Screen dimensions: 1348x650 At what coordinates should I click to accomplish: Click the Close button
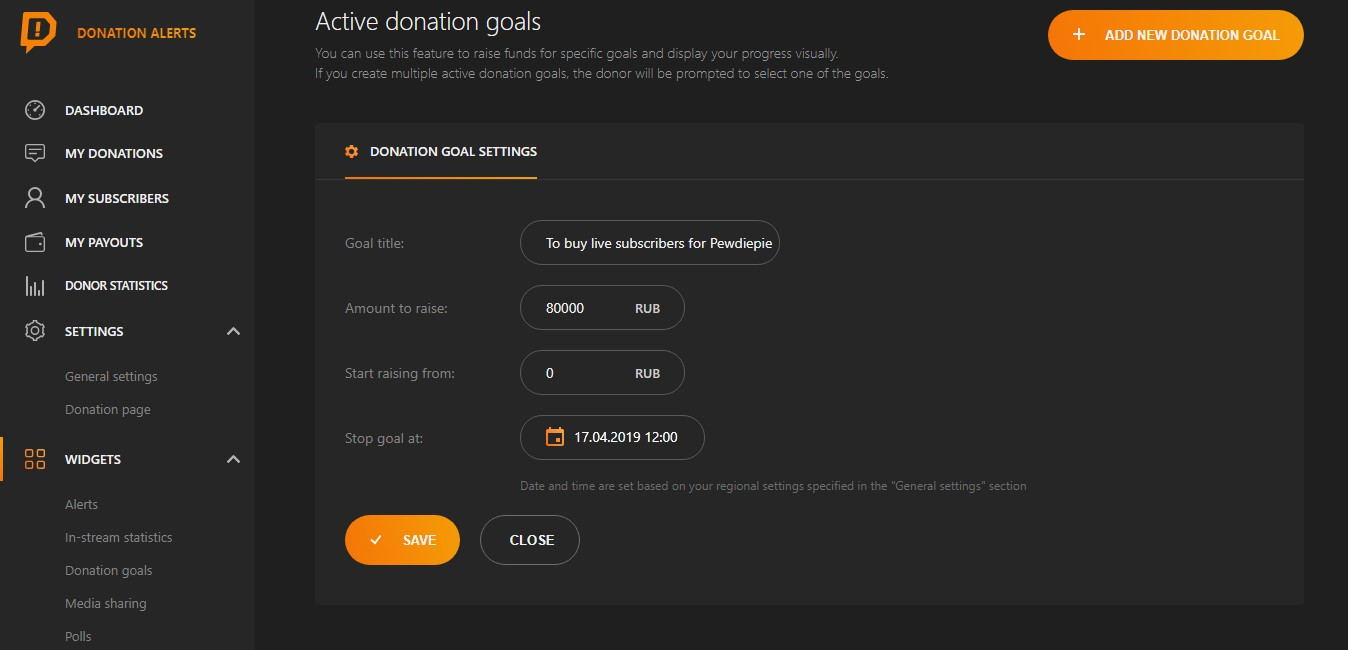[x=530, y=540]
